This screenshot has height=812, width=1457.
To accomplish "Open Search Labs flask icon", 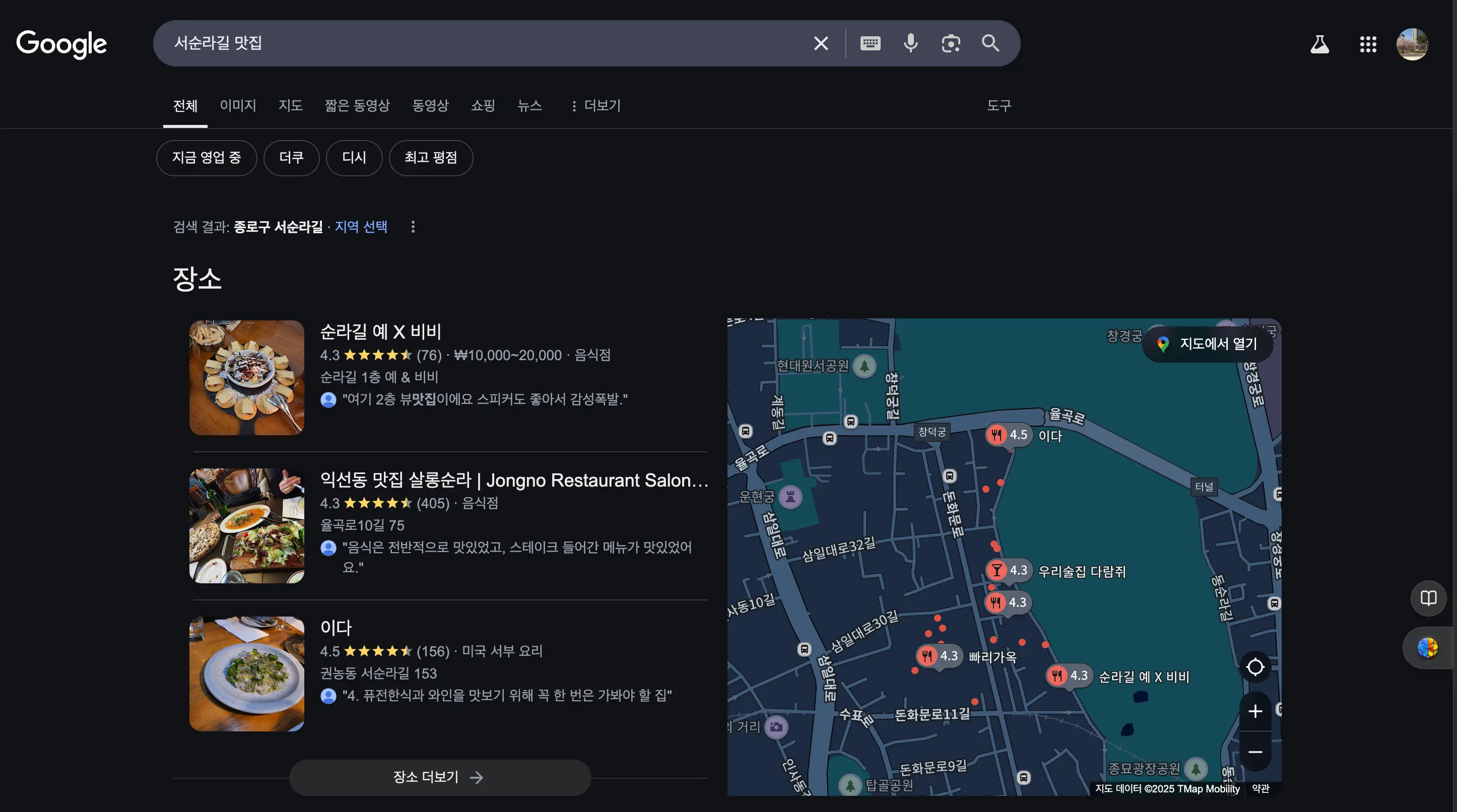I will pyautogui.click(x=1319, y=44).
